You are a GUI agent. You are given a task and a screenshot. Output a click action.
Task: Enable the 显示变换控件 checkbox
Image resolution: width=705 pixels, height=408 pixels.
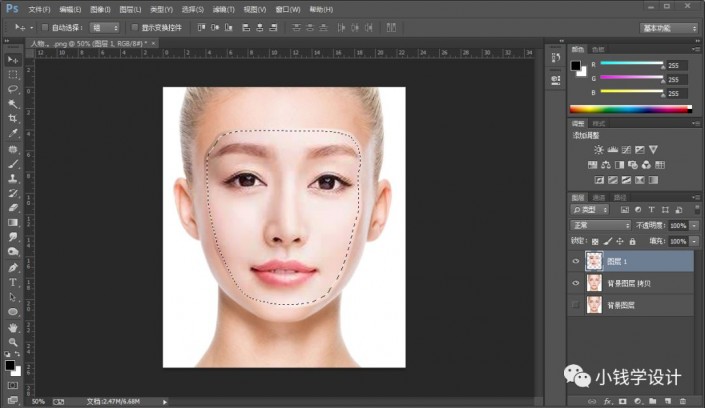tap(133, 27)
